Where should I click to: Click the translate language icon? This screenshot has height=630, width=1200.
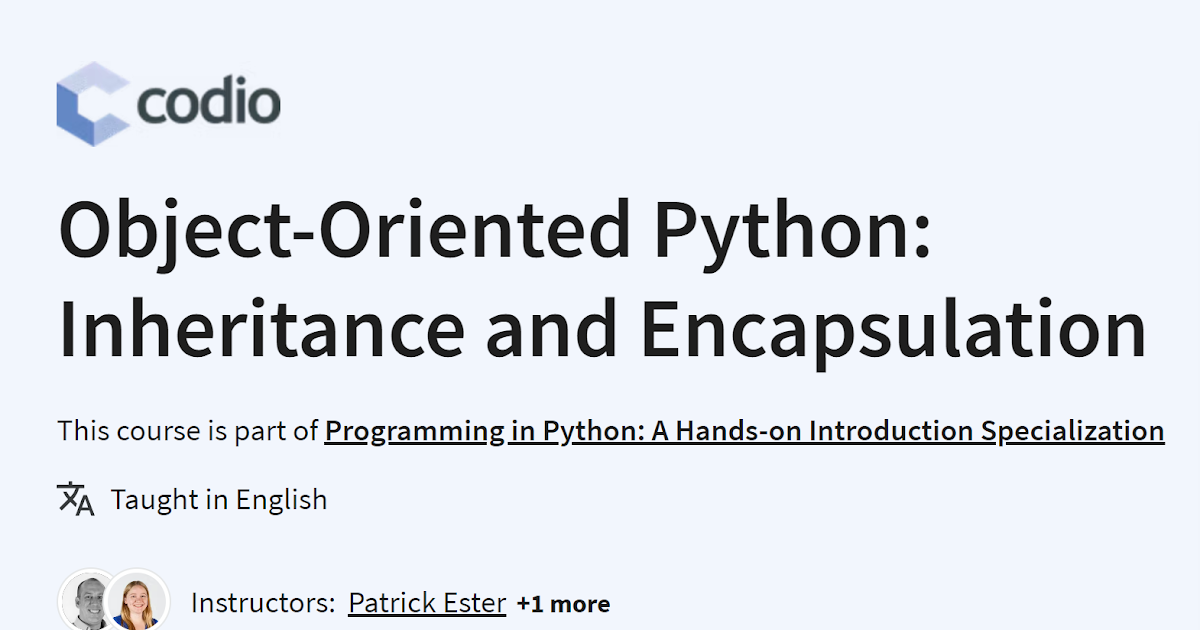[x=75, y=498]
